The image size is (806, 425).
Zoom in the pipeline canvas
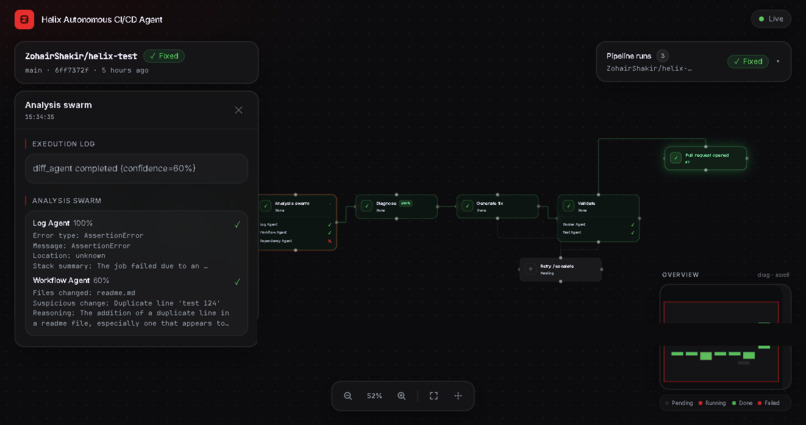(401, 396)
